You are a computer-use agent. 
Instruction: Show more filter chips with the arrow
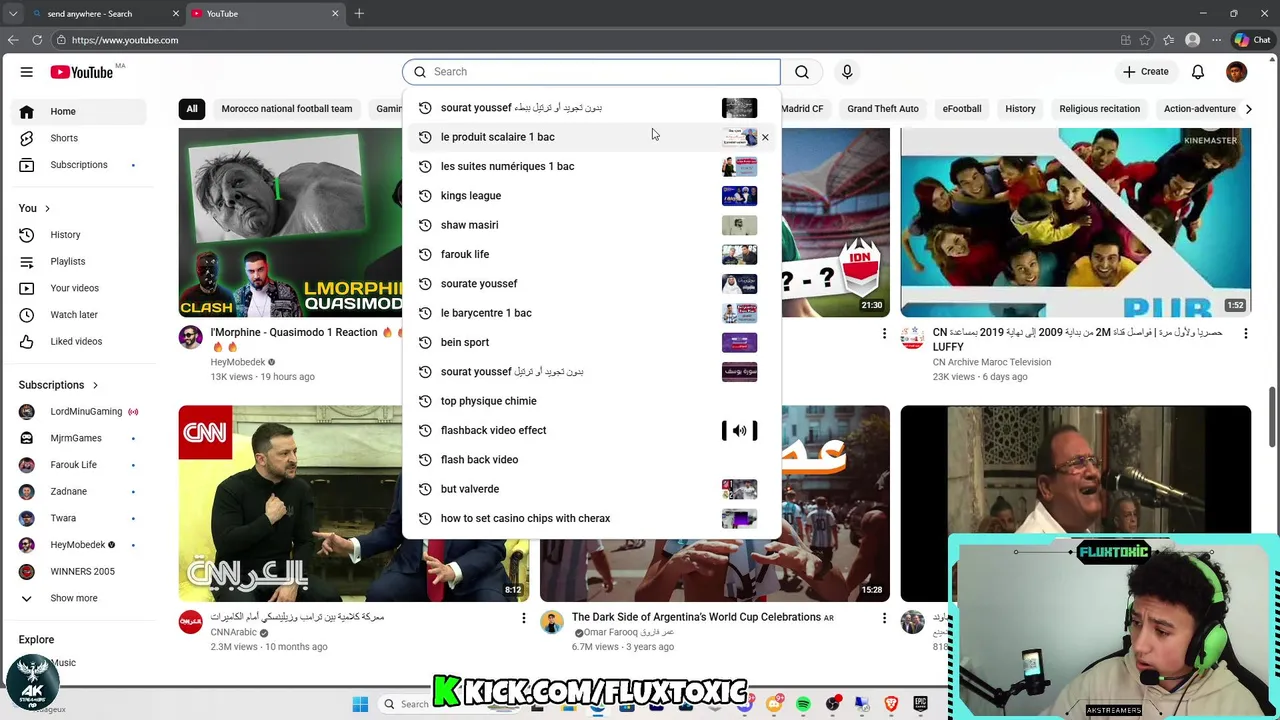tap(1248, 109)
